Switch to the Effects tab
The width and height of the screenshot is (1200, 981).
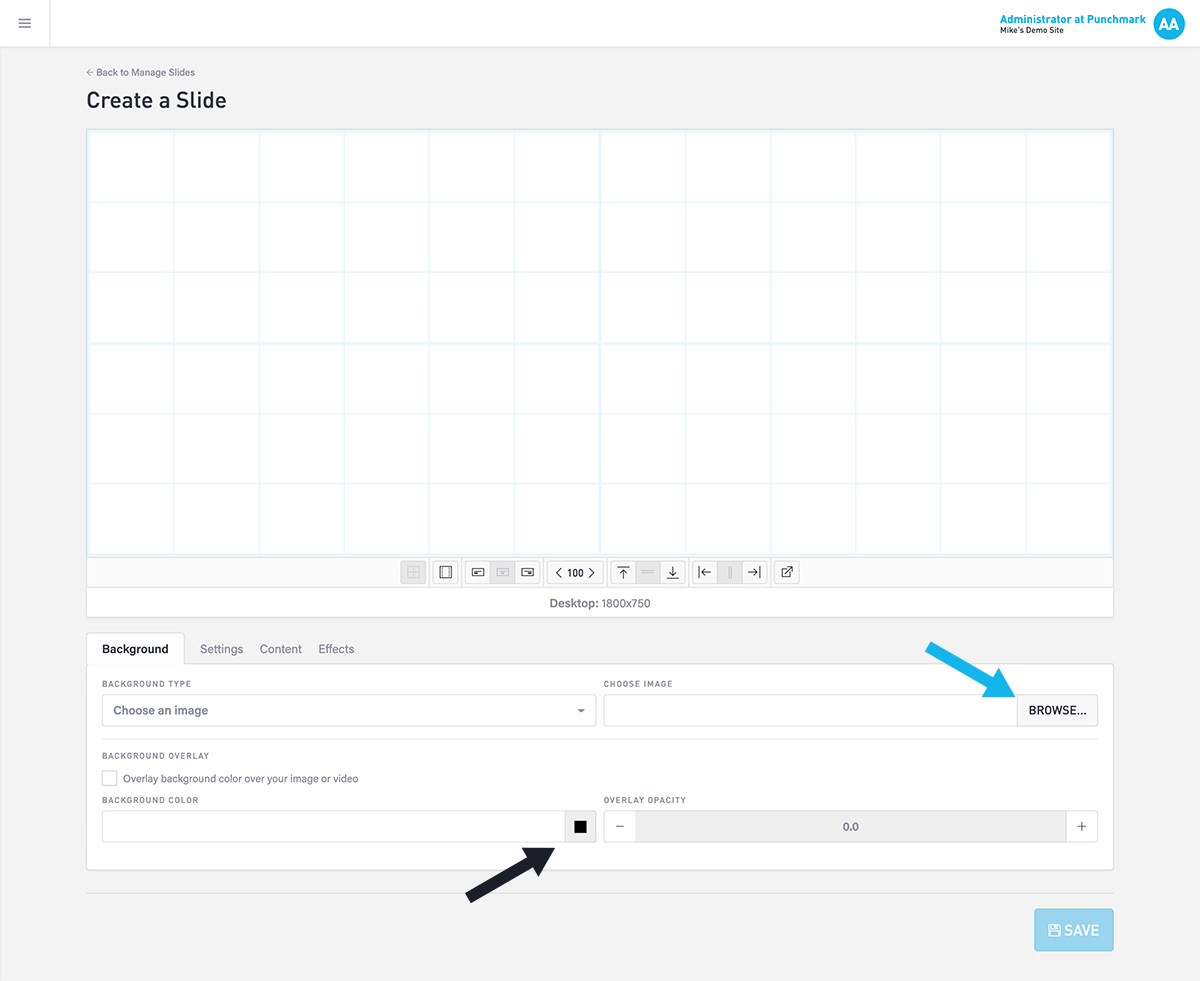click(336, 649)
